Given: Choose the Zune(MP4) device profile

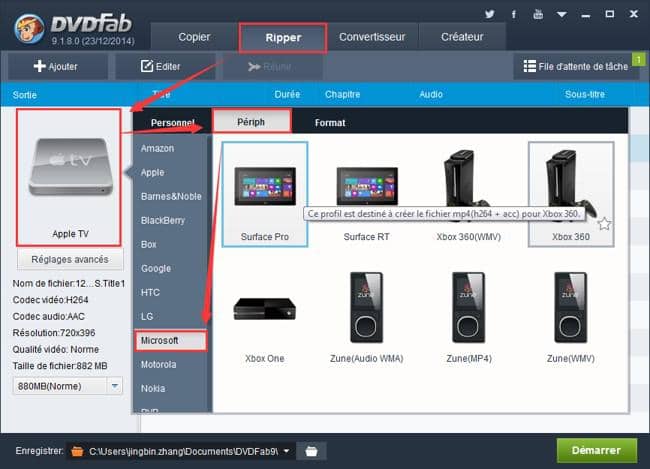Looking at the screenshot, I should [x=468, y=317].
